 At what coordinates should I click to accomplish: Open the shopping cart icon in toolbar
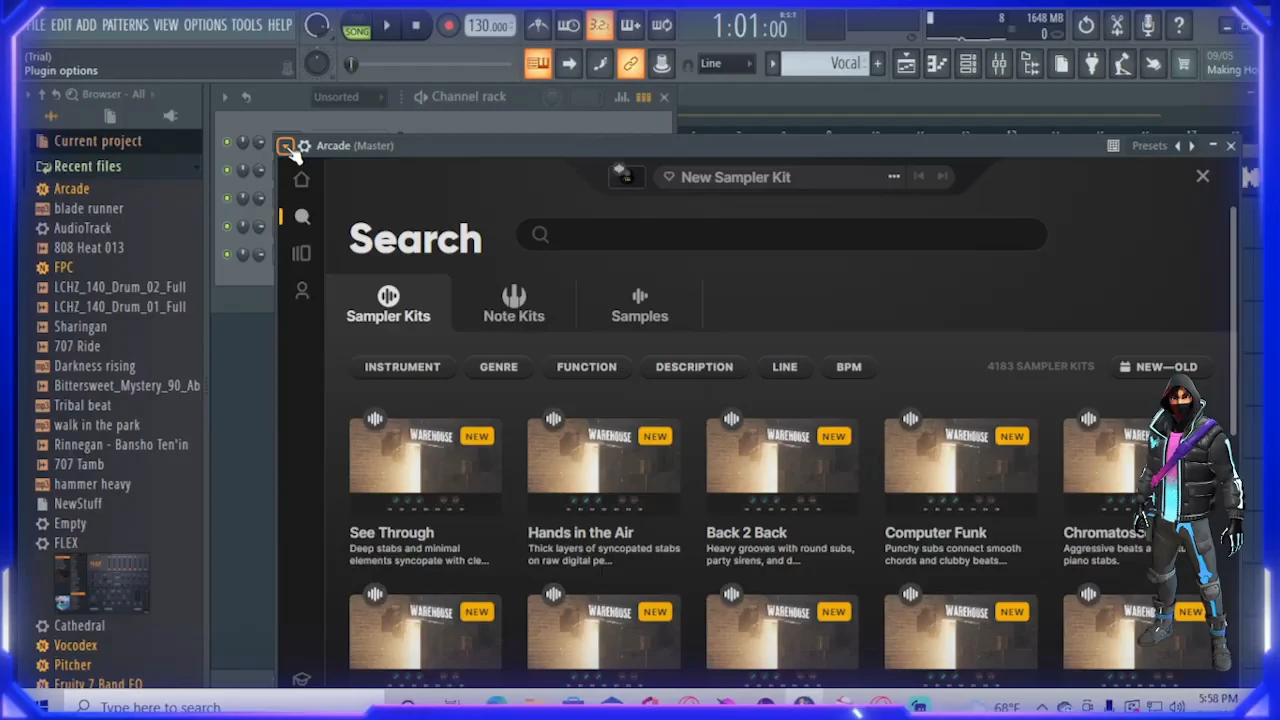pyautogui.click(x=1184, y=64)
